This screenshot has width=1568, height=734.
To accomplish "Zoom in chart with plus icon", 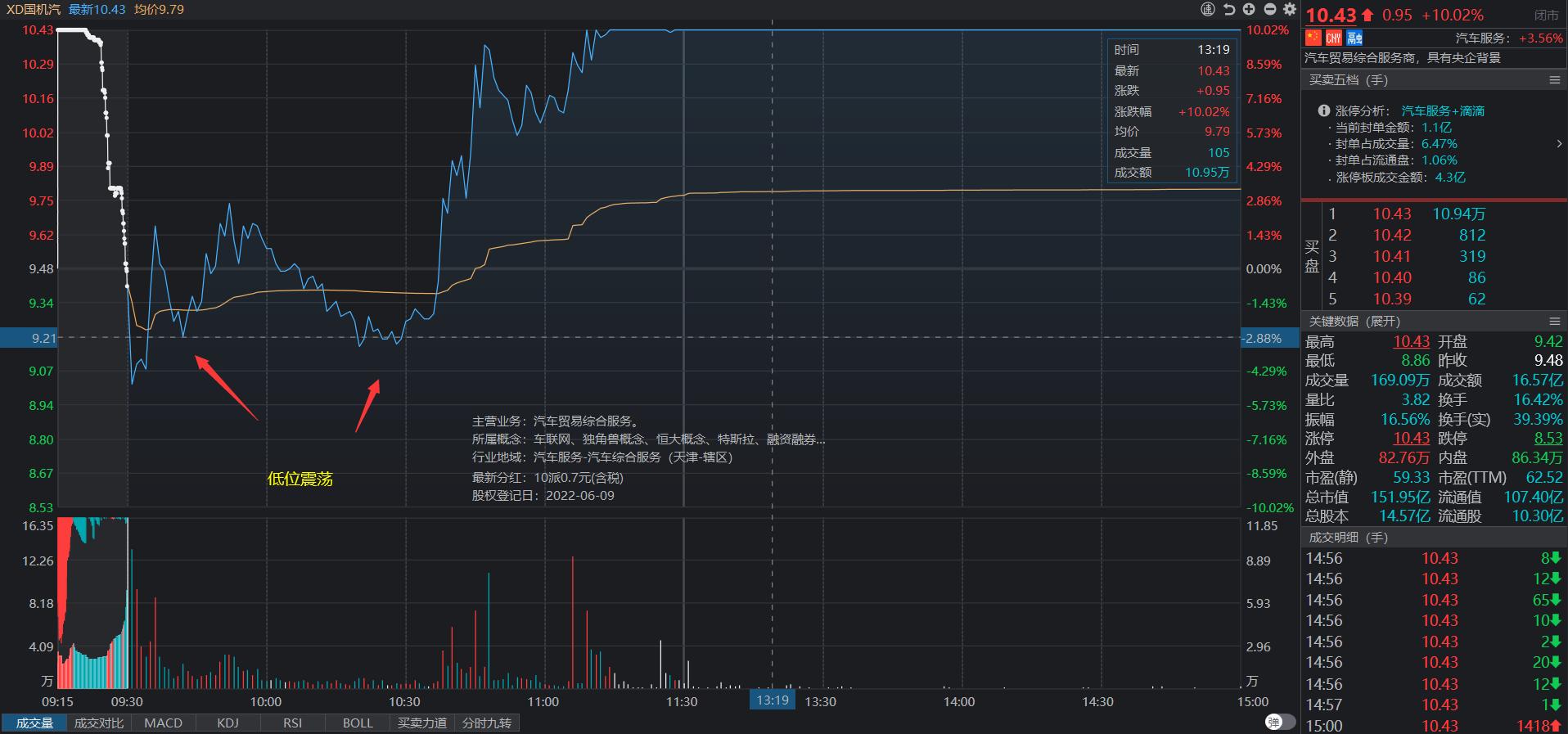I will click(x=1249, y=9).
